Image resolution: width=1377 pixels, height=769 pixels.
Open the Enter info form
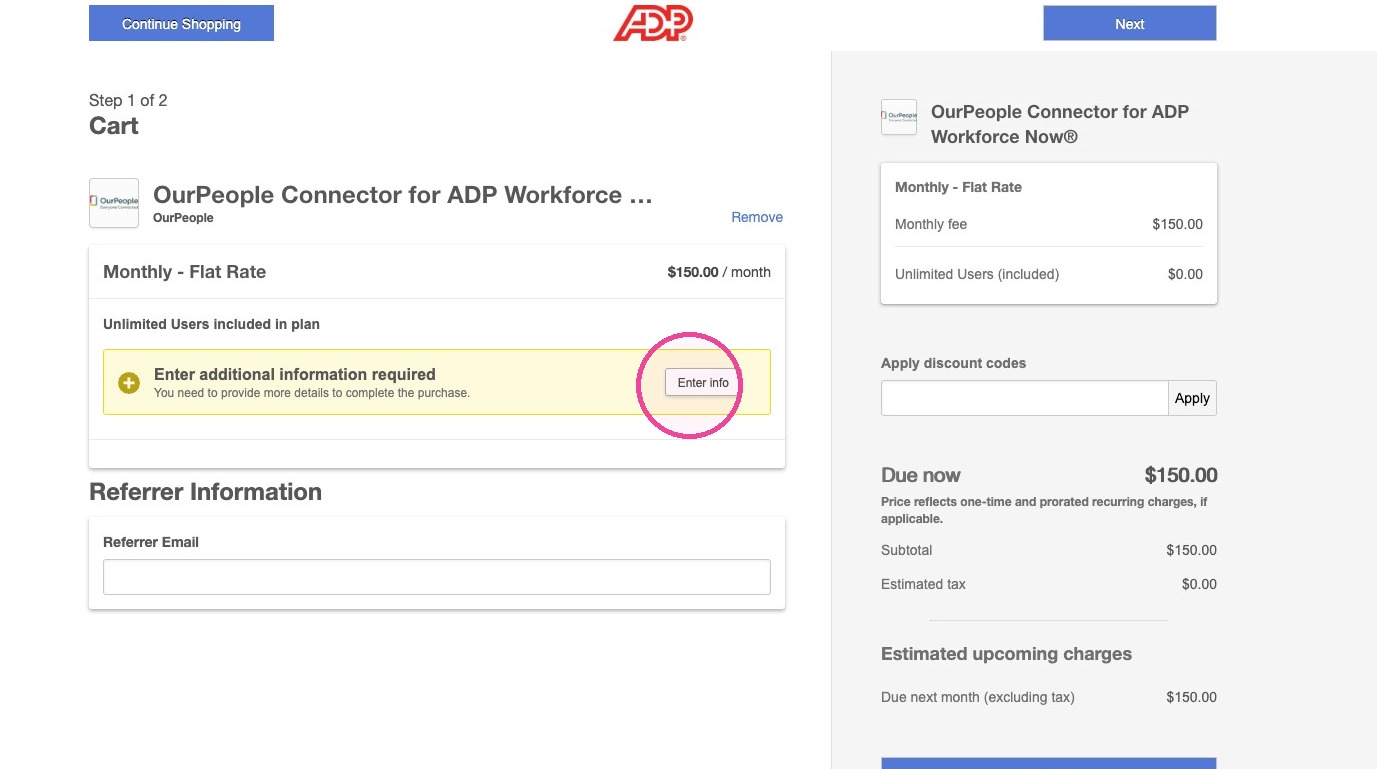coord(703,382)
